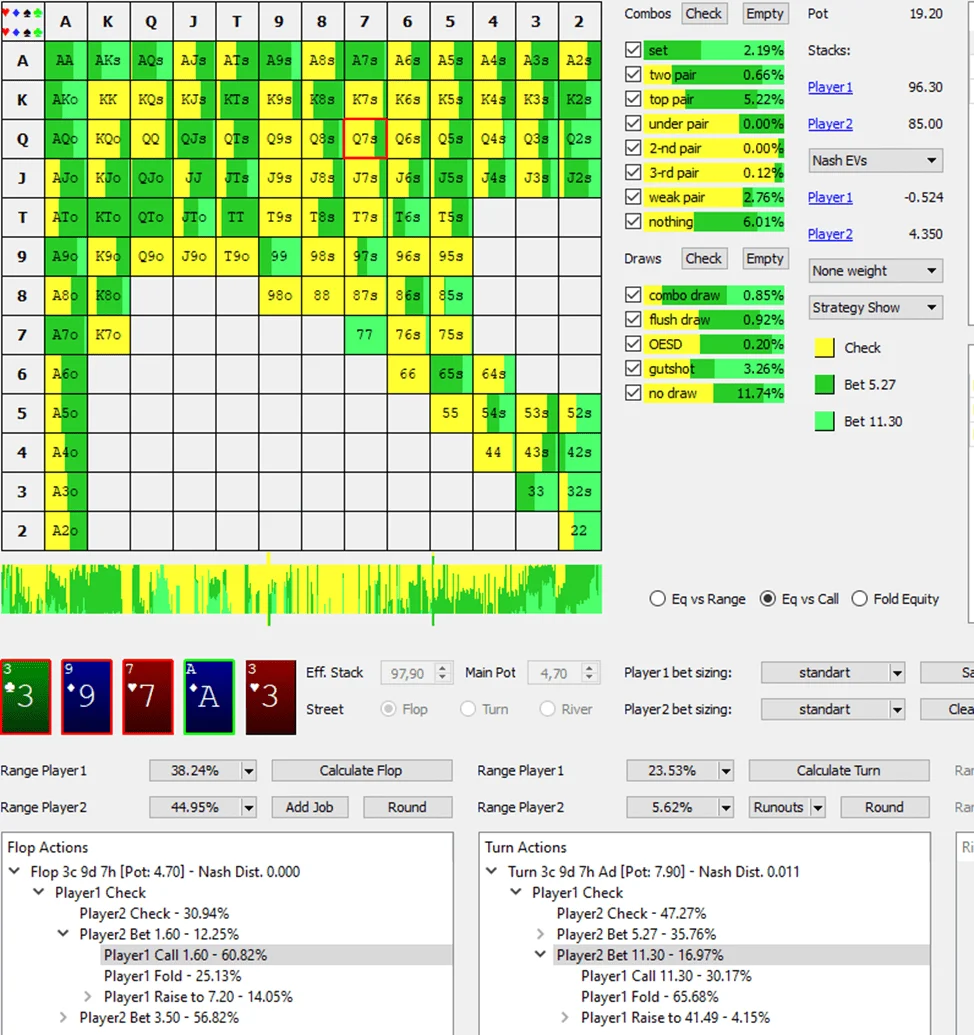Click the yellow Check color swatch
The height and width of the screenshot is (1035, 974).
(824, 348)
